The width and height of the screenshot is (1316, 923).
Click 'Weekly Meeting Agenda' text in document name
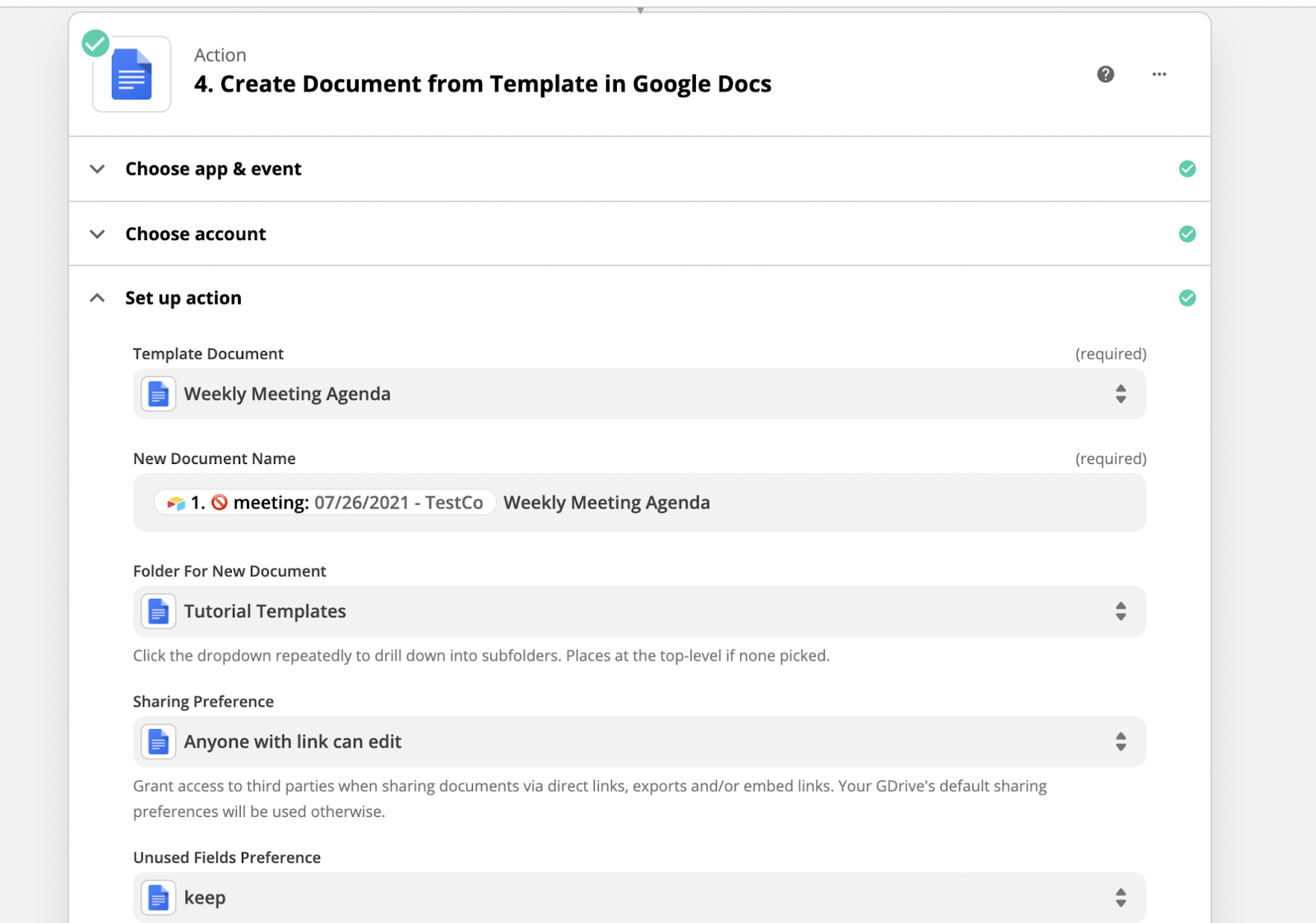[606, 503]
